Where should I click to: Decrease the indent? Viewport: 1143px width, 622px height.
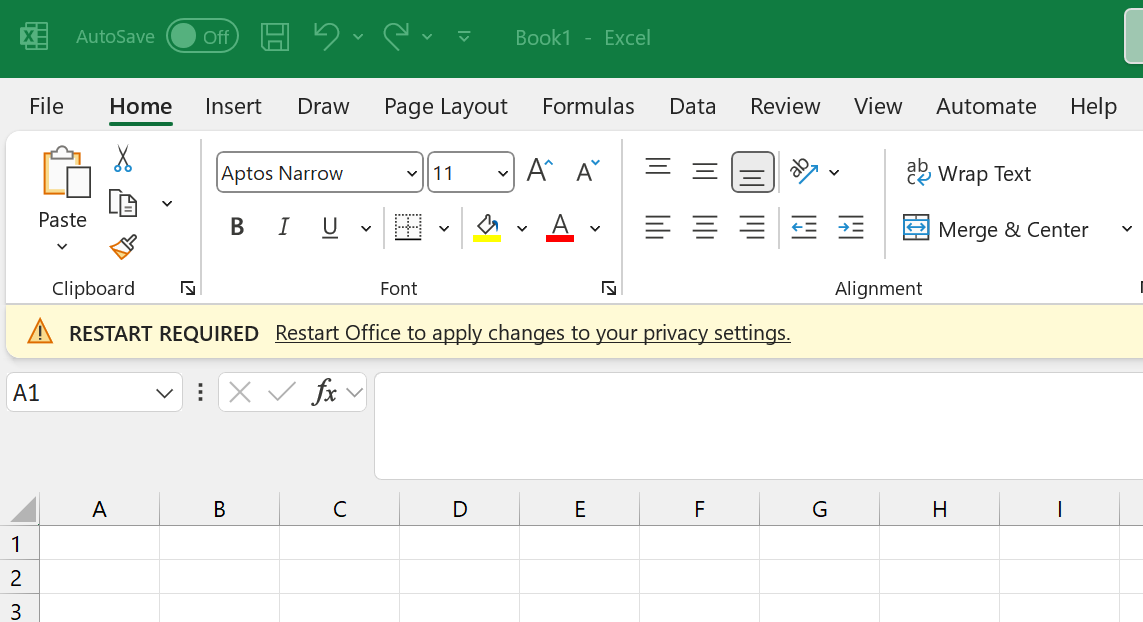click(803, 228)
